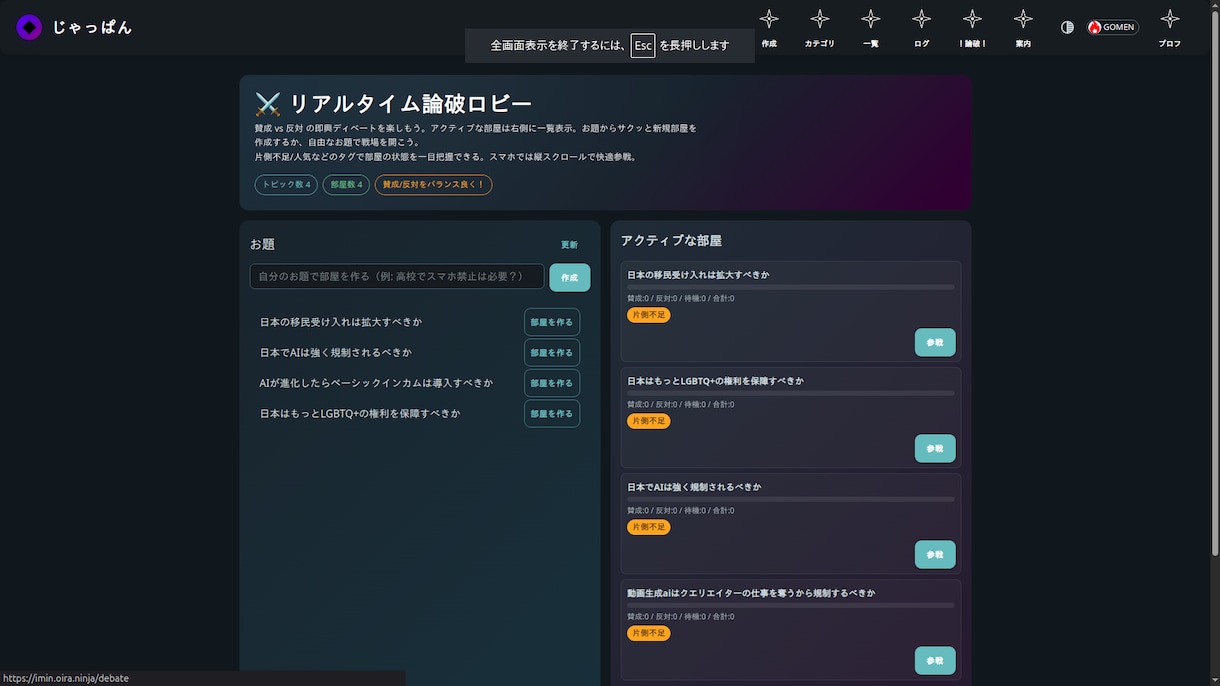Open the 作成 nav shuriken icon
Image resolution: width=1220 pixels, height=686 pixels.
769,19
